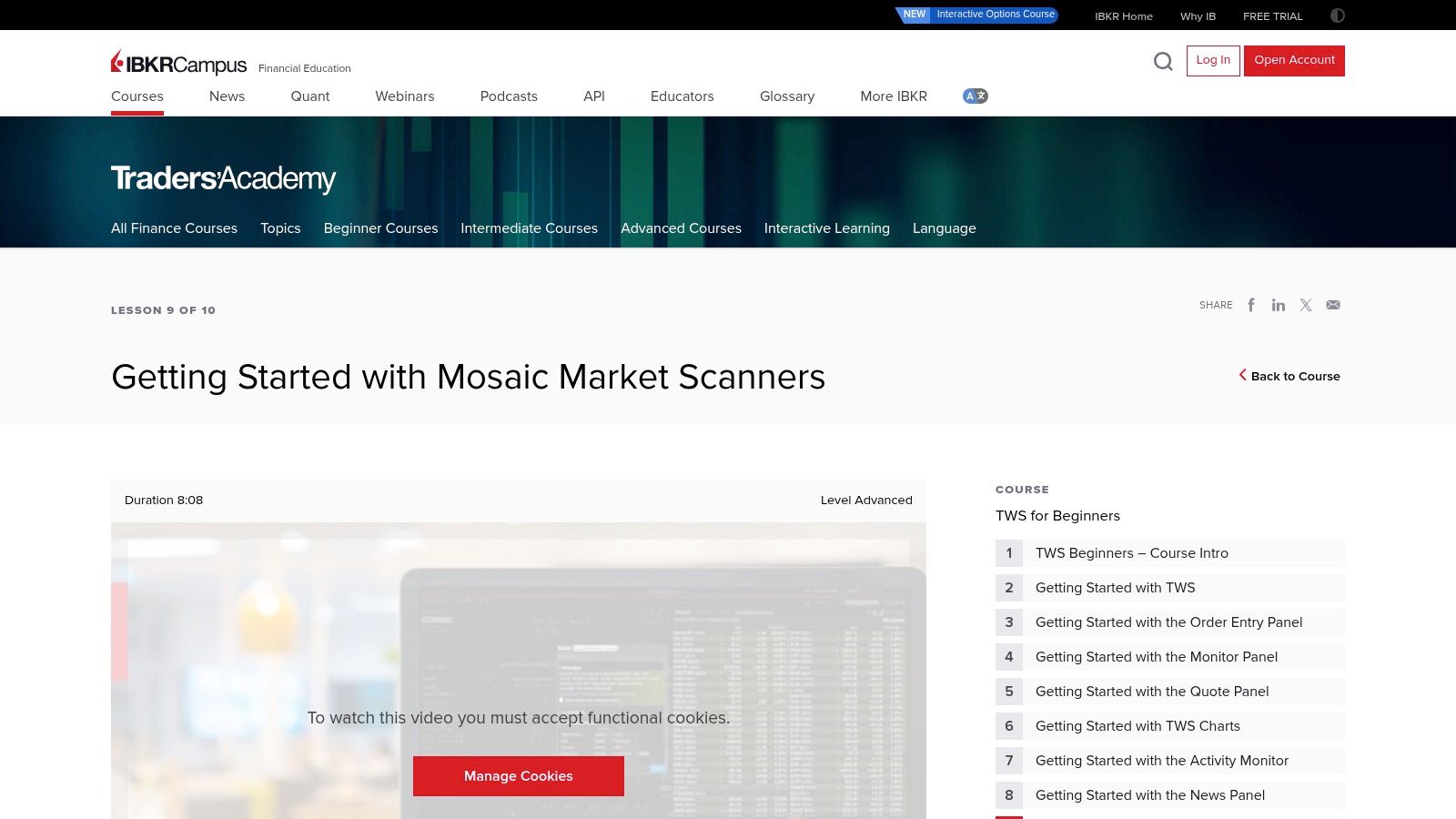The height and width of the screenshot is (819, 1456).
Task: Click the 'Duration 8:08' label
Action: [x=164, y=500]
